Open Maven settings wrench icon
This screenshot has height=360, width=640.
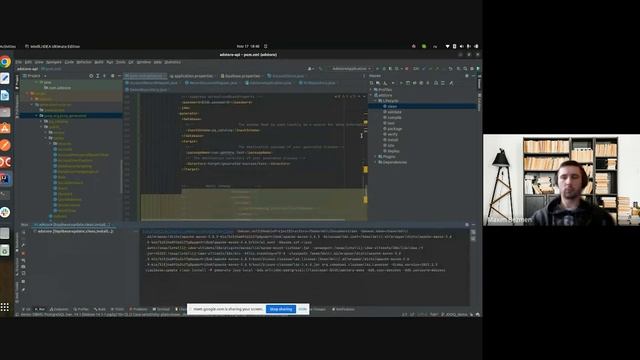[451, 83]
